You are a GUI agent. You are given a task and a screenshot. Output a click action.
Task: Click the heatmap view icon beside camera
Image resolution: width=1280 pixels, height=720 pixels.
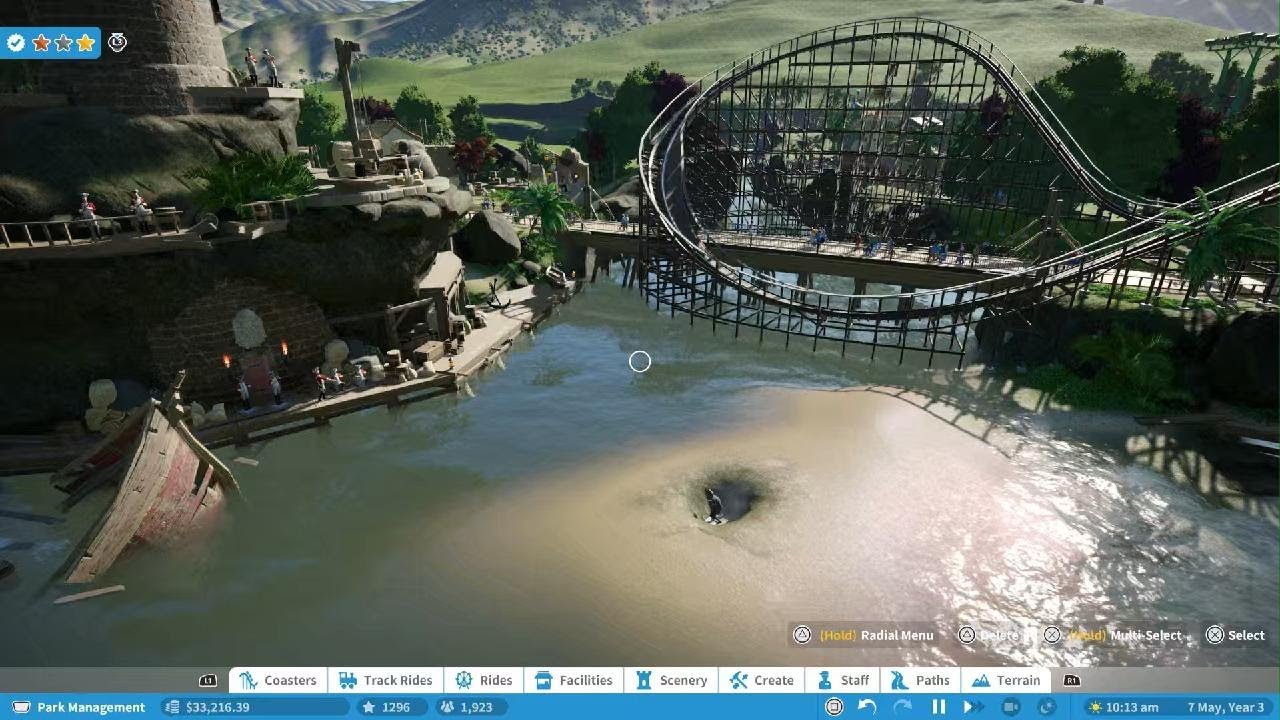(1047, 707)
